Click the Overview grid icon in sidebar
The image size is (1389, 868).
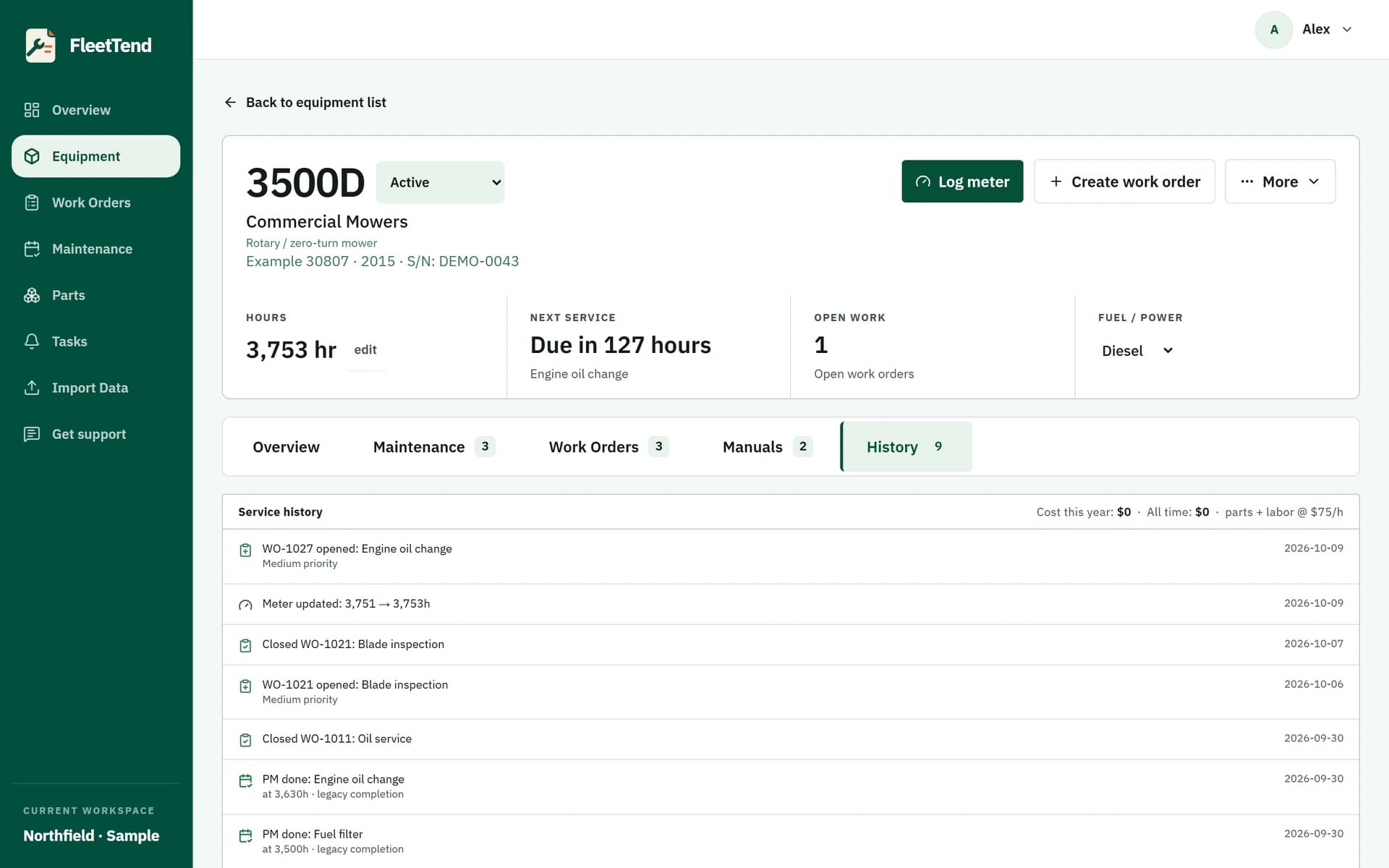(x=32, y=110)
